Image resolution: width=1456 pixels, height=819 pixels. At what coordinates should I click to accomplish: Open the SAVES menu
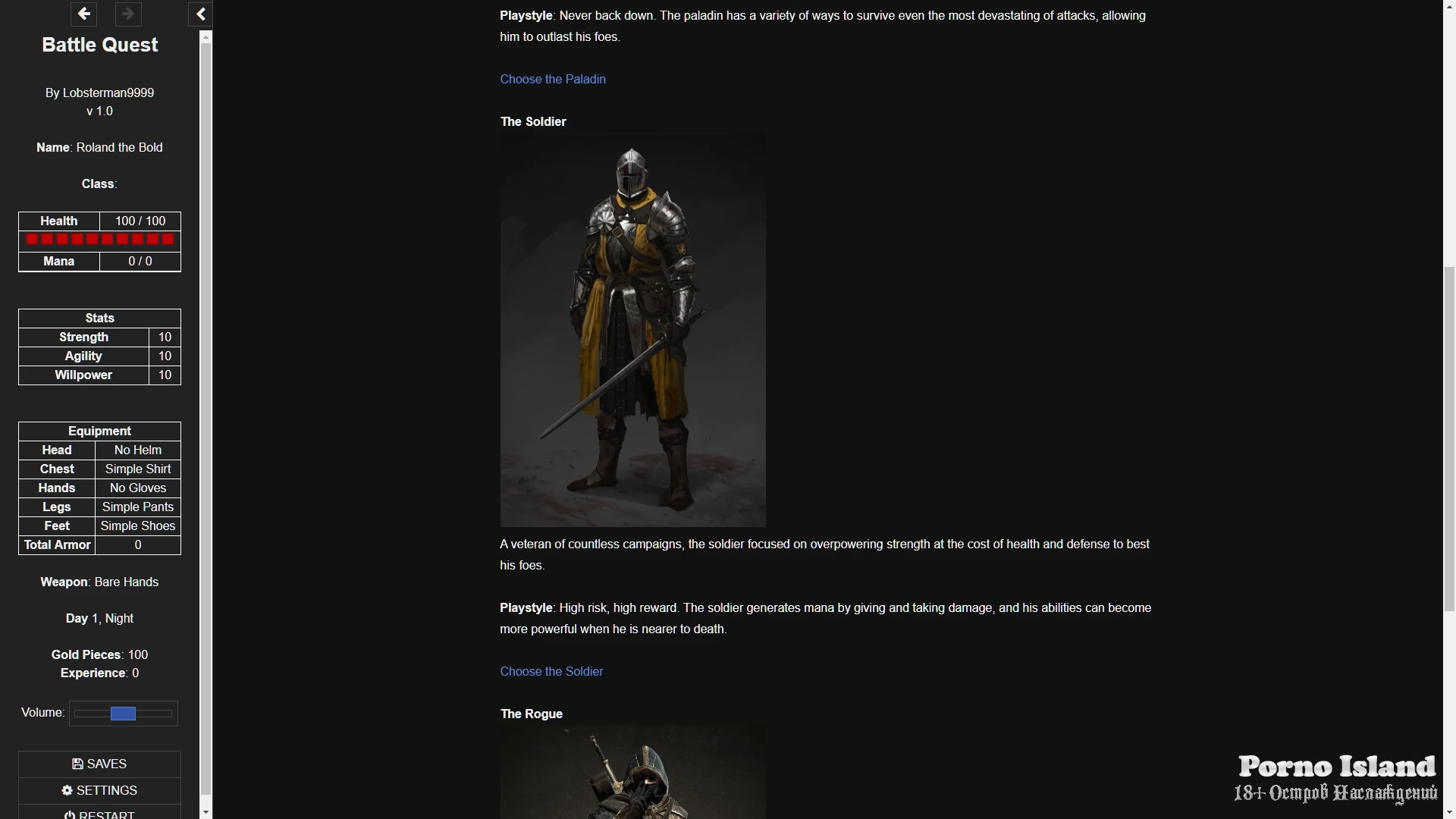[x=99, y=764]
